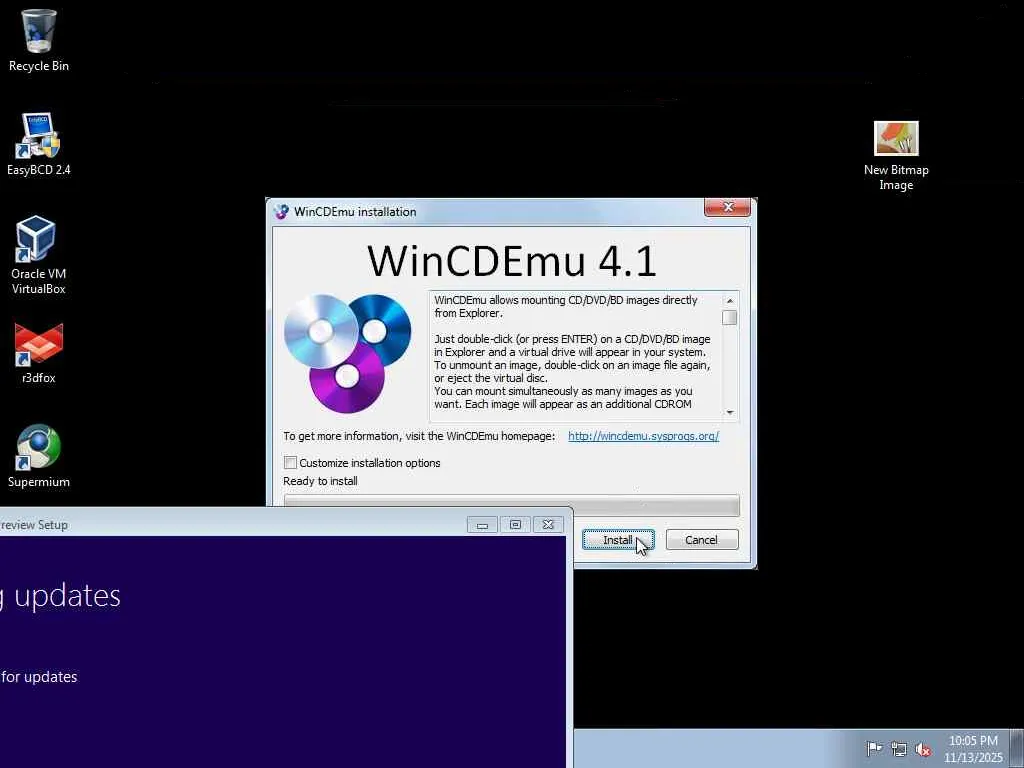Click the installation progress bar
The image size is (1024, 768).
pyautogui.click(x=511, y=504)
